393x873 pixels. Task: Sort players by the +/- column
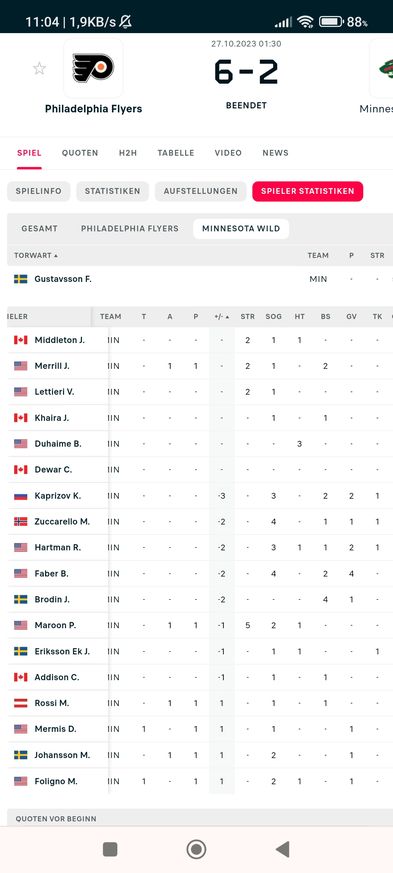click(222, 316)
